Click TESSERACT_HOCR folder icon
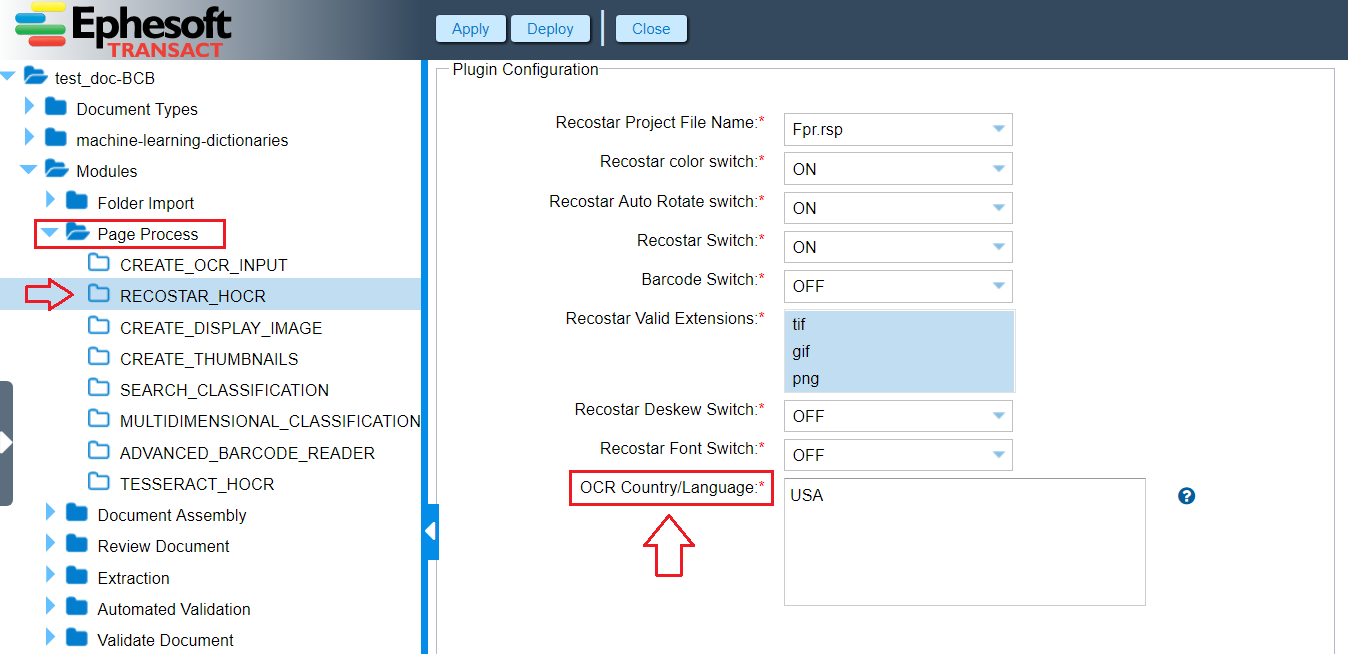The width and height of the screenshot is (1348, 654). [98, 483]
